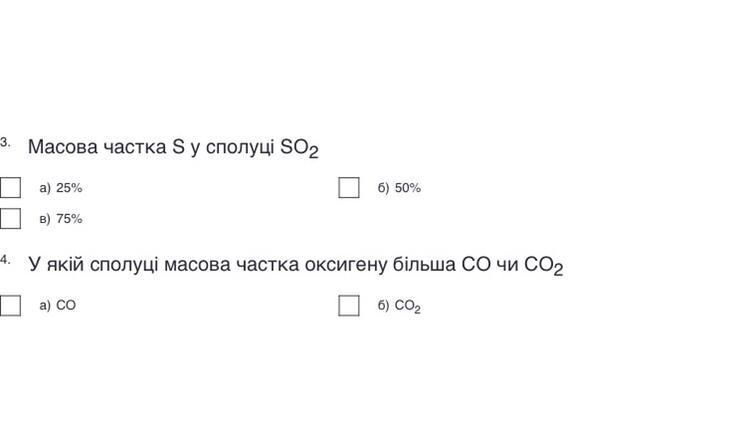Image resolution: width=746 pixels, height=424 pixels.
Task: Click the 'б) CO2' option label
Action: click(399, 307)
